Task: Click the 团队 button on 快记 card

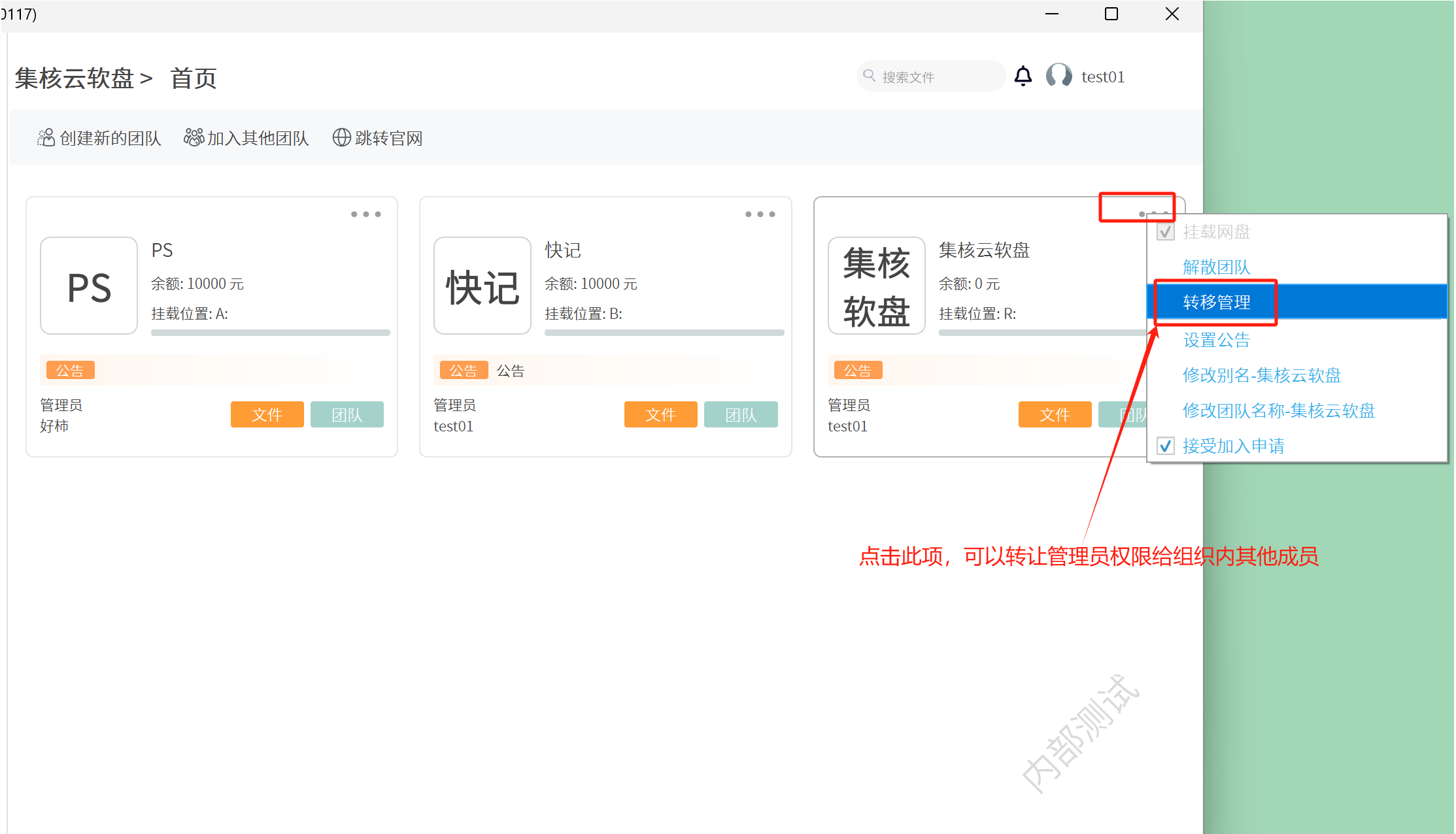Action: [740, 414]
